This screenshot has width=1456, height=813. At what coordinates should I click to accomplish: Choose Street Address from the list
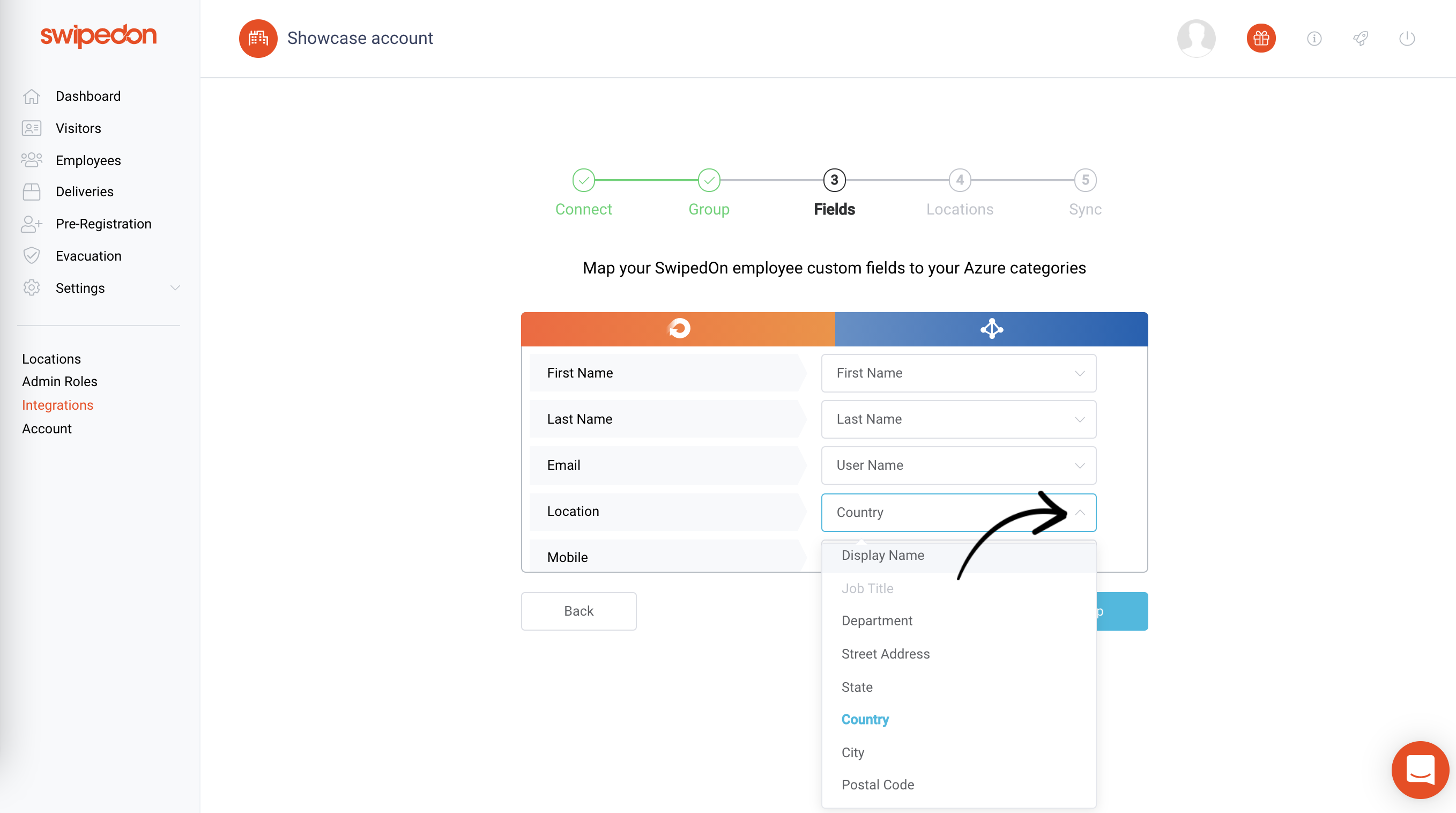959,654
